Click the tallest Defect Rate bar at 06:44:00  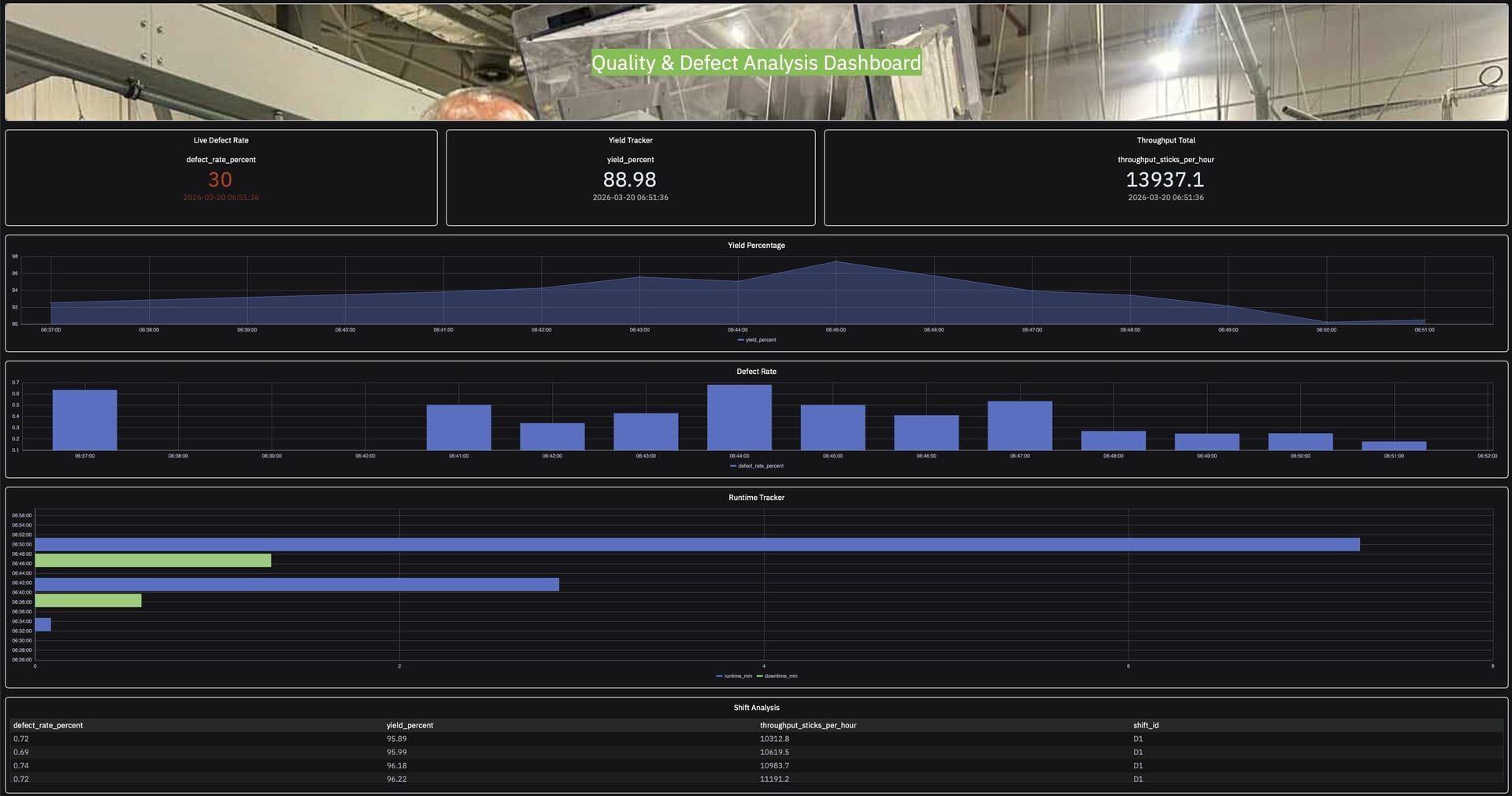coord(739,417)
